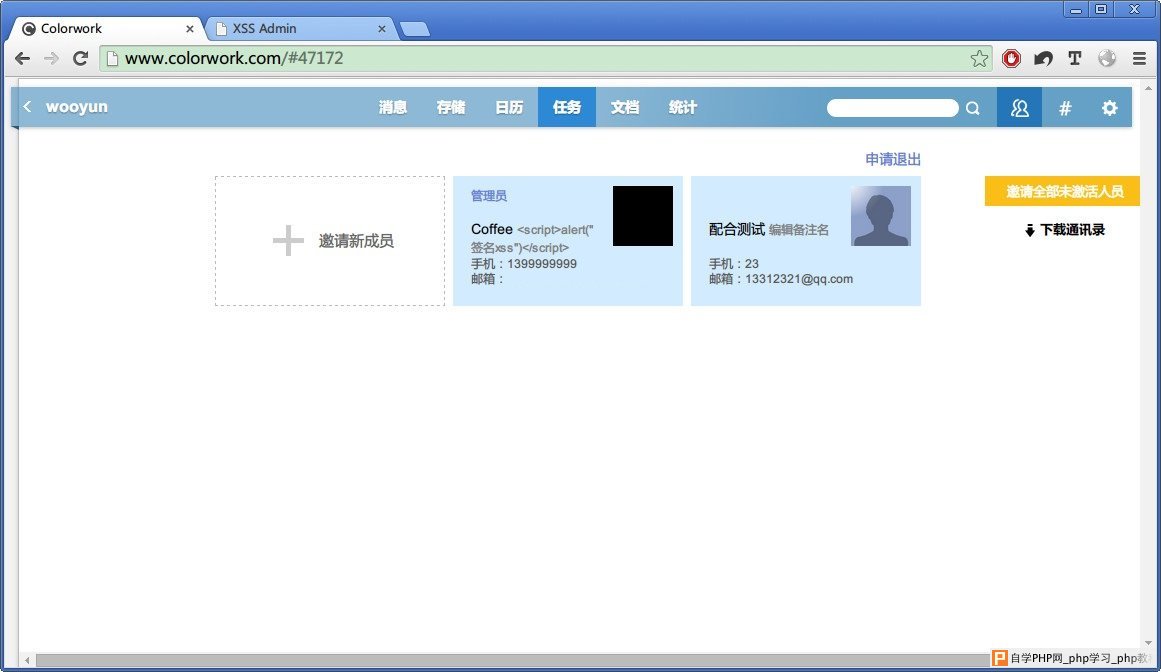Close the XSS Admin tab

(381, 29)
